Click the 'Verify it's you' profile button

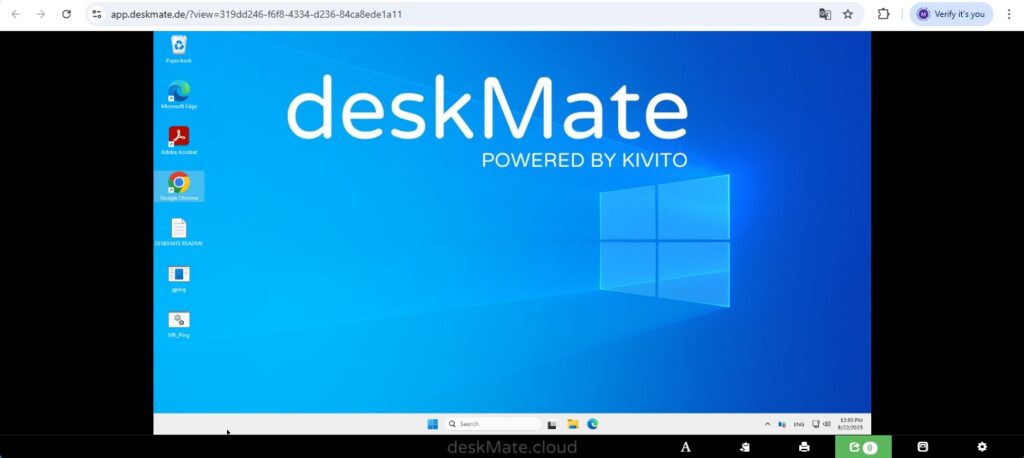pos(951,14)
